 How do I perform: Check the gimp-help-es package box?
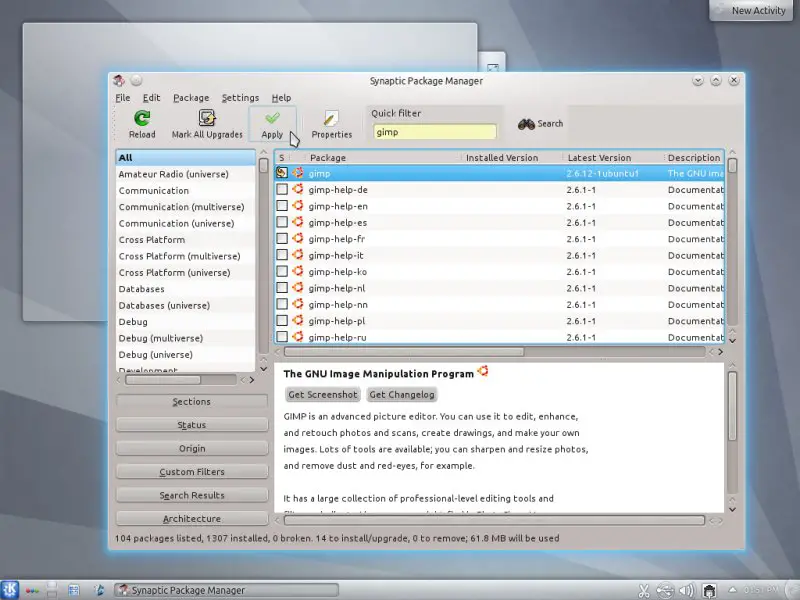point(282,222)
